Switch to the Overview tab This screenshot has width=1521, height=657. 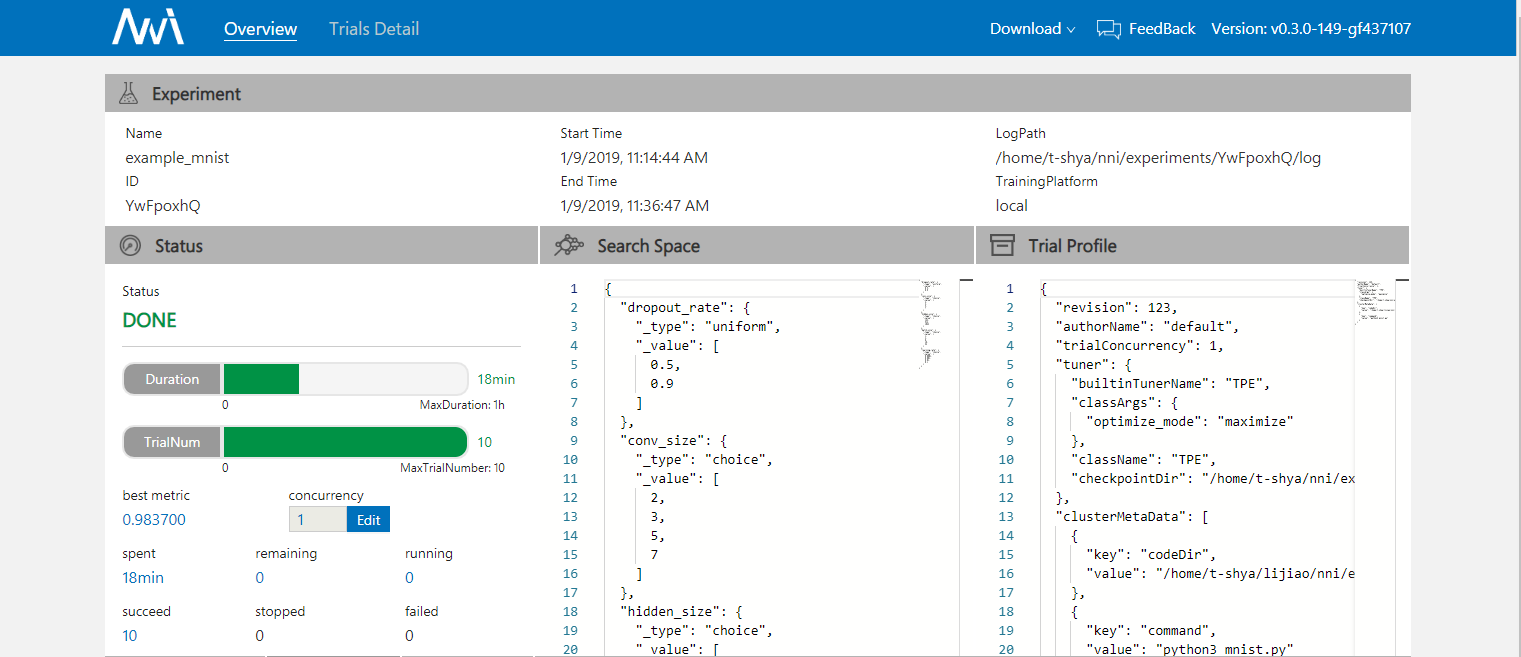260,29
